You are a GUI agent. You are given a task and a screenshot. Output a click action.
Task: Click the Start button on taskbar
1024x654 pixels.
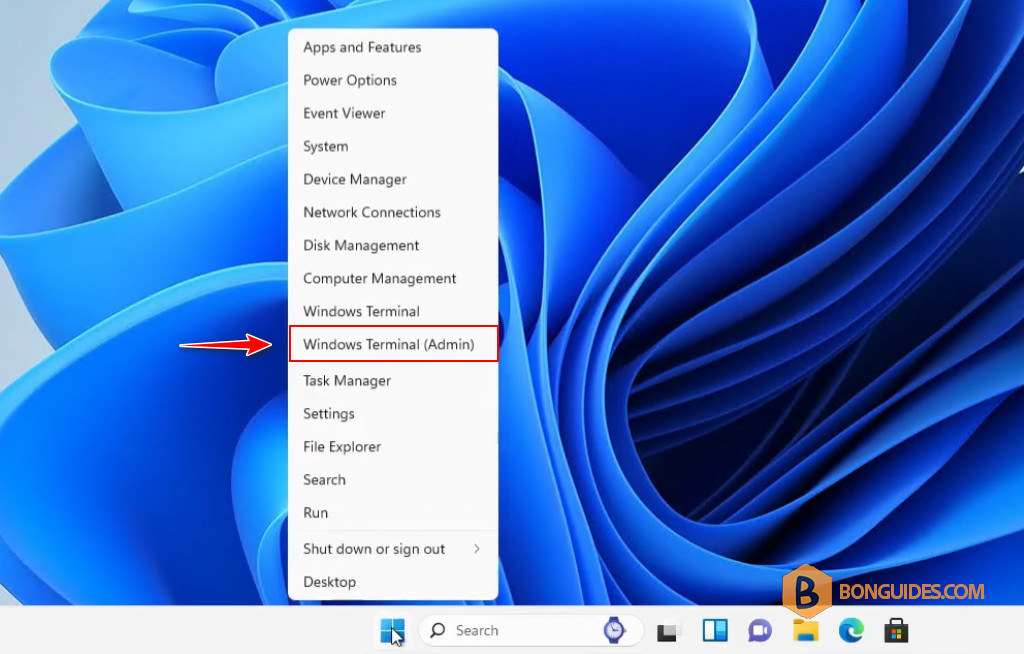tap(392, 630)
